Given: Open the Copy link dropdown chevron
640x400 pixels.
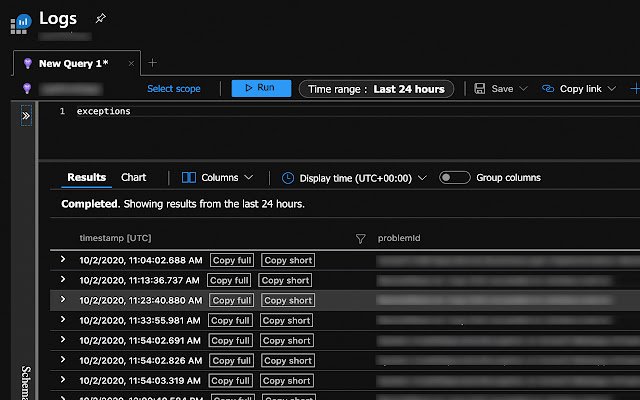Looking at the screenshot, I should tap(611, 89).
